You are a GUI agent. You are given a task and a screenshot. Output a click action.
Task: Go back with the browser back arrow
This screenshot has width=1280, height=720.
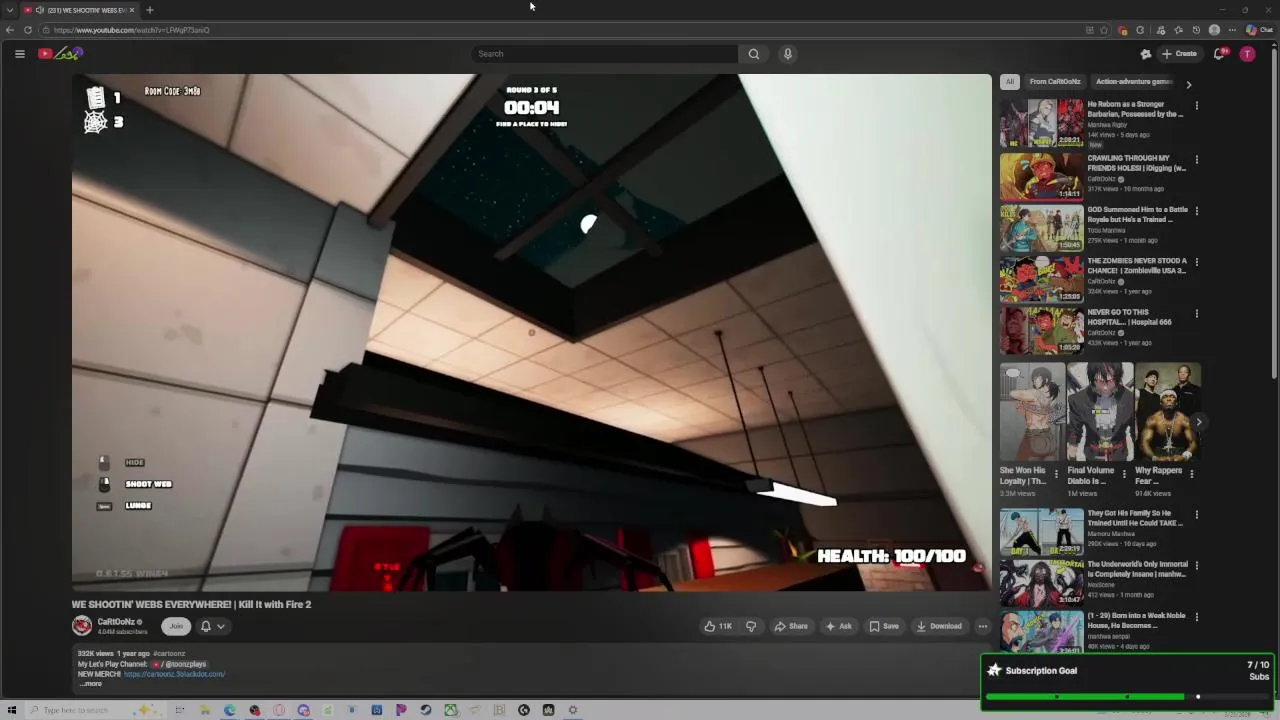(10, 30)
